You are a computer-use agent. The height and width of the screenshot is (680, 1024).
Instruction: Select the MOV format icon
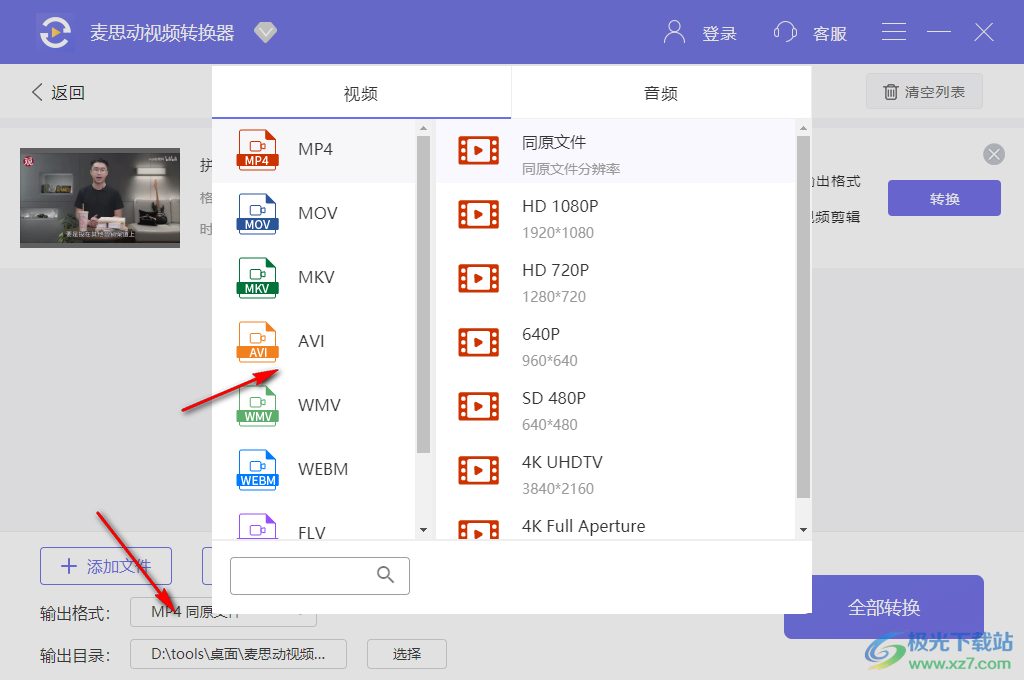[257, 214]
